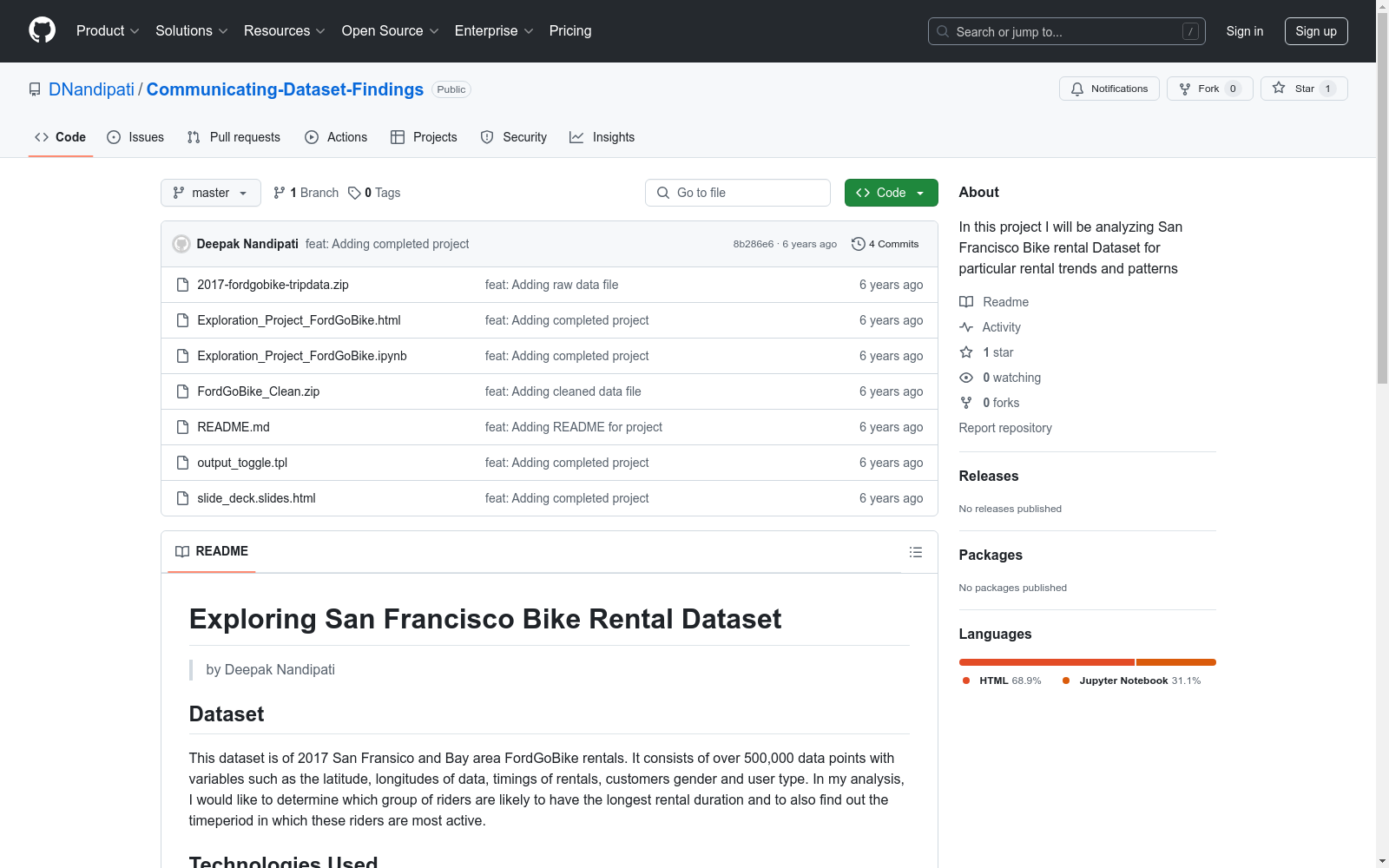The image size is (1389, 868).
Task: Open the latest commit message link
Action: [x=387, y=244]
